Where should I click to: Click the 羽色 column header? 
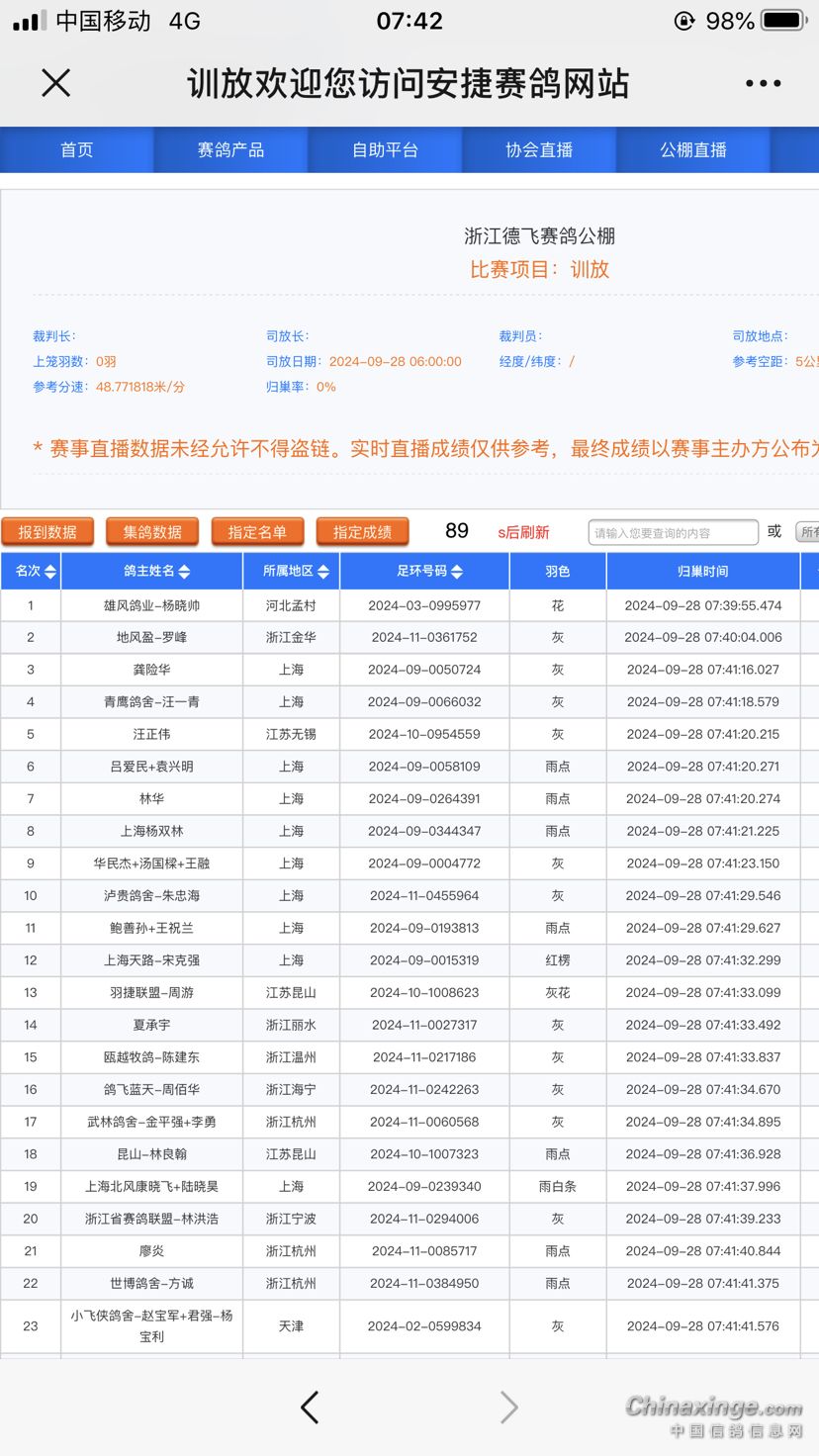(x=558, y=572)
